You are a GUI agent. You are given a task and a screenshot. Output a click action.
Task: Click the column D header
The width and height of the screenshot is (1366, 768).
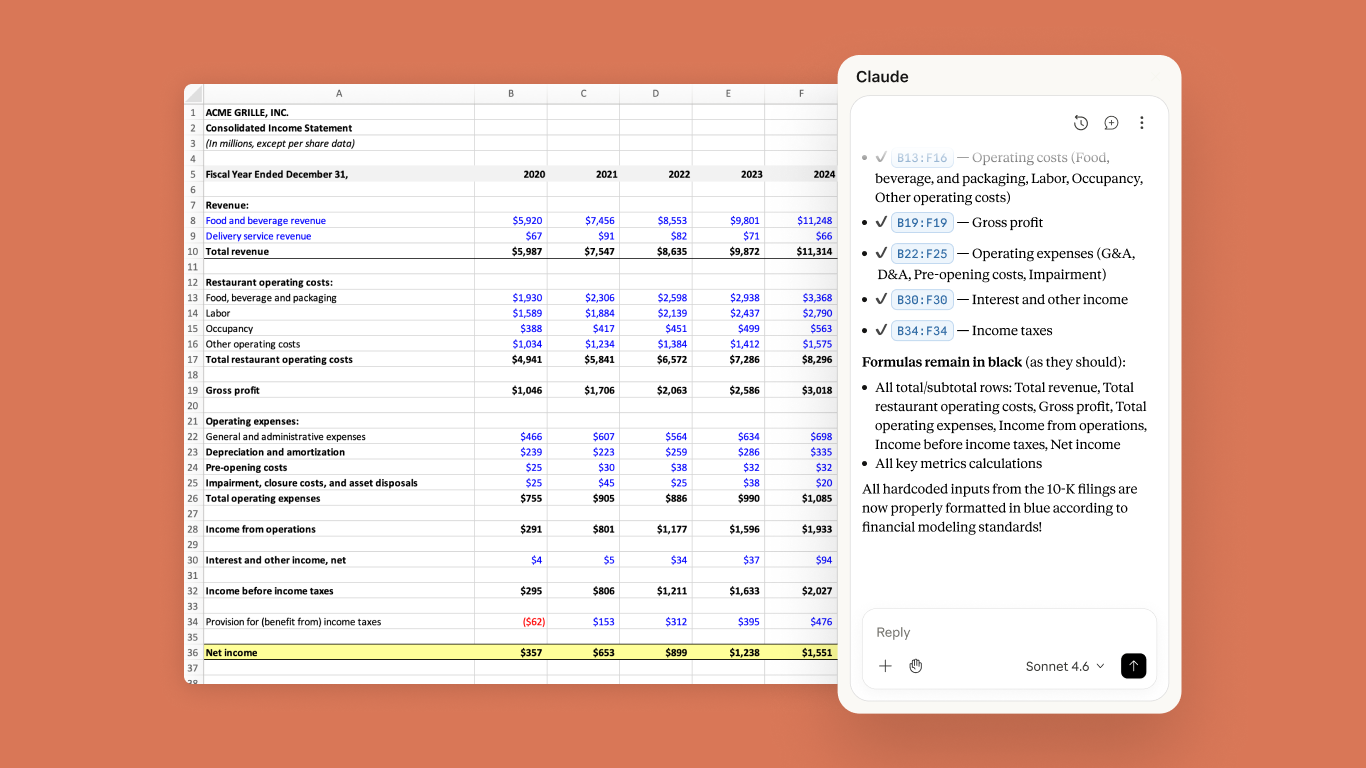click(655, 94)
